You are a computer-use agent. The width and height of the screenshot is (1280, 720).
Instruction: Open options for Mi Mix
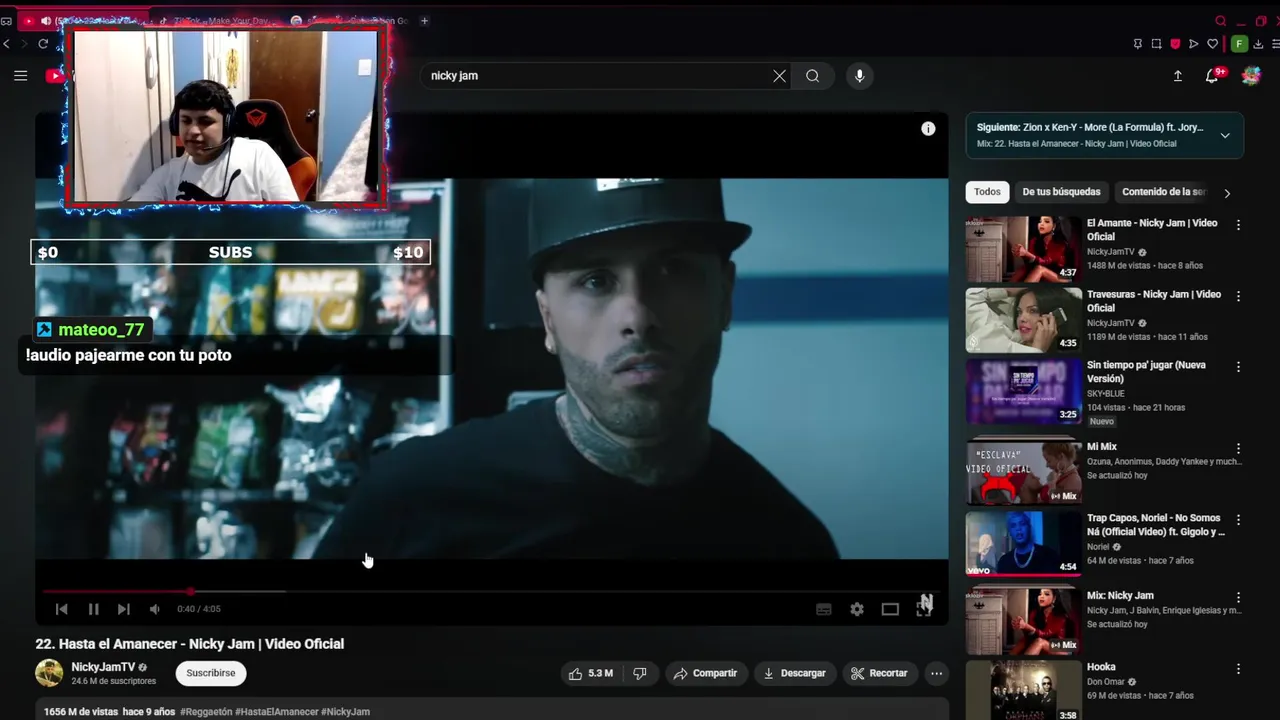pos(1238,449)
